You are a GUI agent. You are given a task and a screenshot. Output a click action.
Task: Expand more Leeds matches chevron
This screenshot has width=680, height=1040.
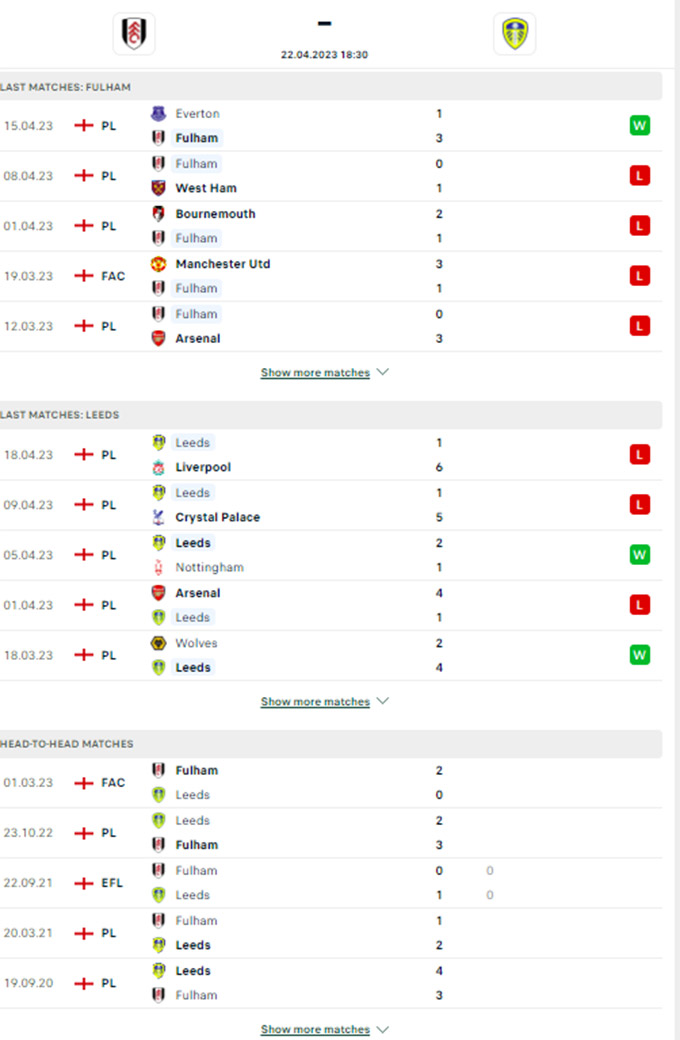pos(383,701)
